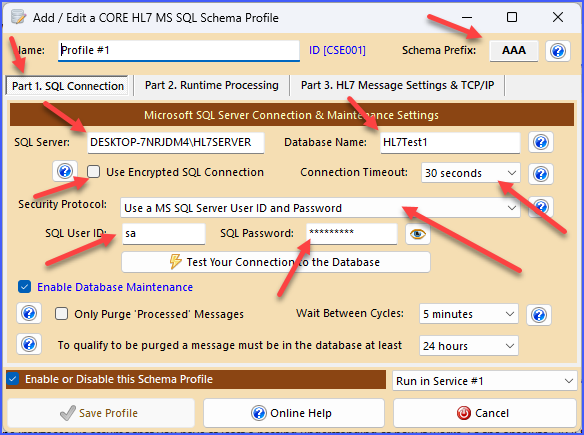
Task: Toggle Use Encrypted SQL Connection checkbox
Action: pyautogui.click(x=93, y=172)
